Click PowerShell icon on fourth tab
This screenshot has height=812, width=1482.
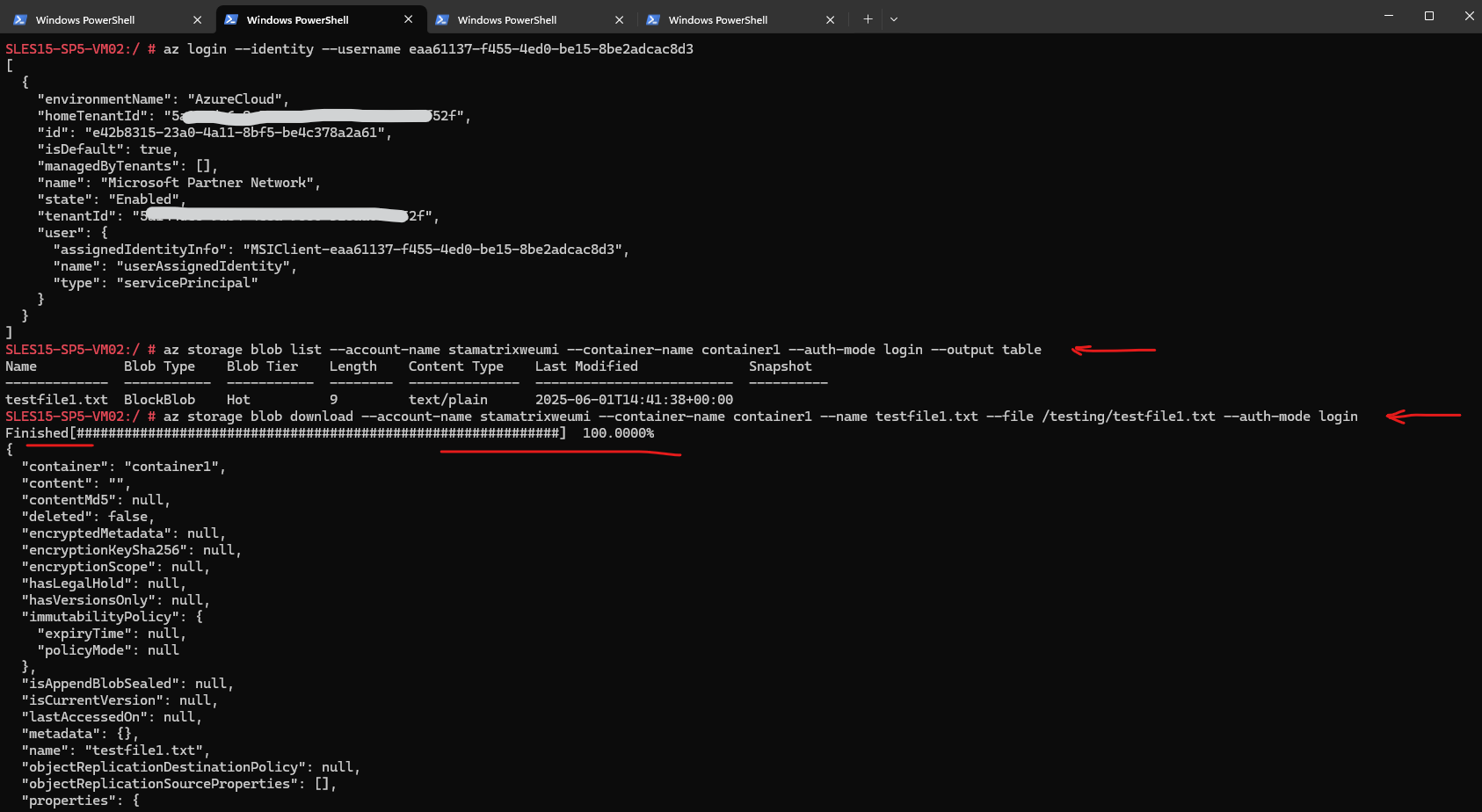click(653, 19)
